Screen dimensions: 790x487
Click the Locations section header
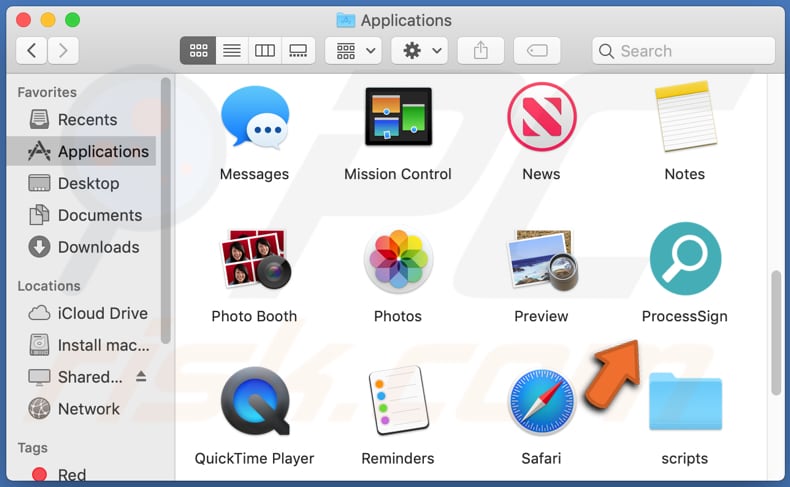[49, 286]
